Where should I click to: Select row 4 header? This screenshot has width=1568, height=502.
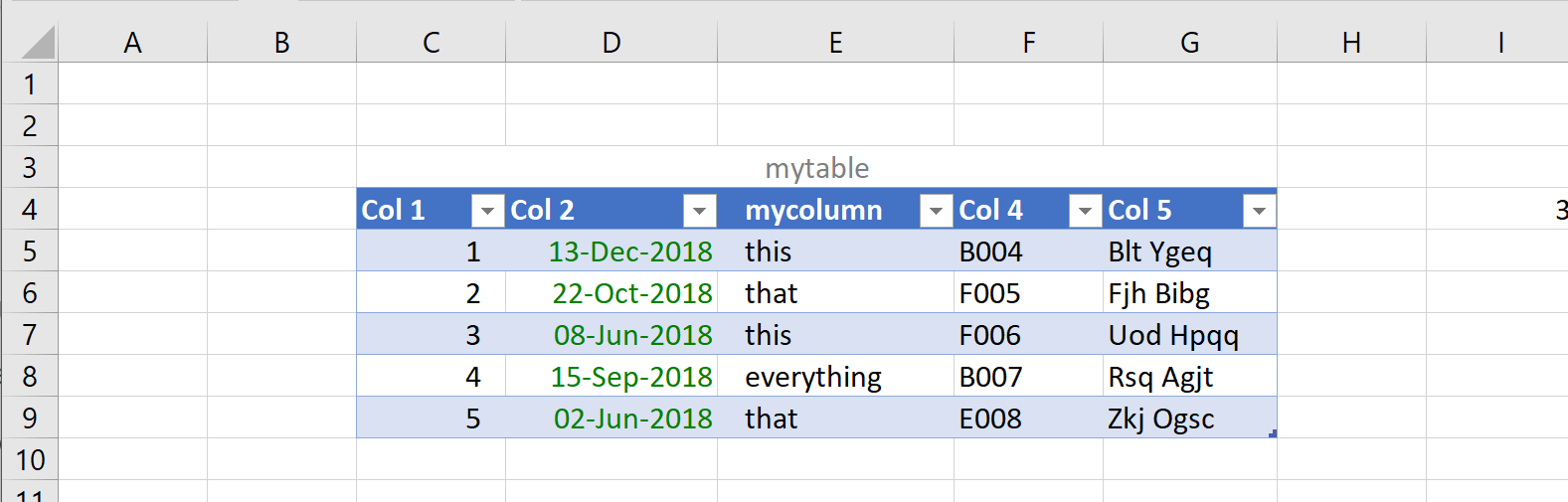tap(30, 210)
